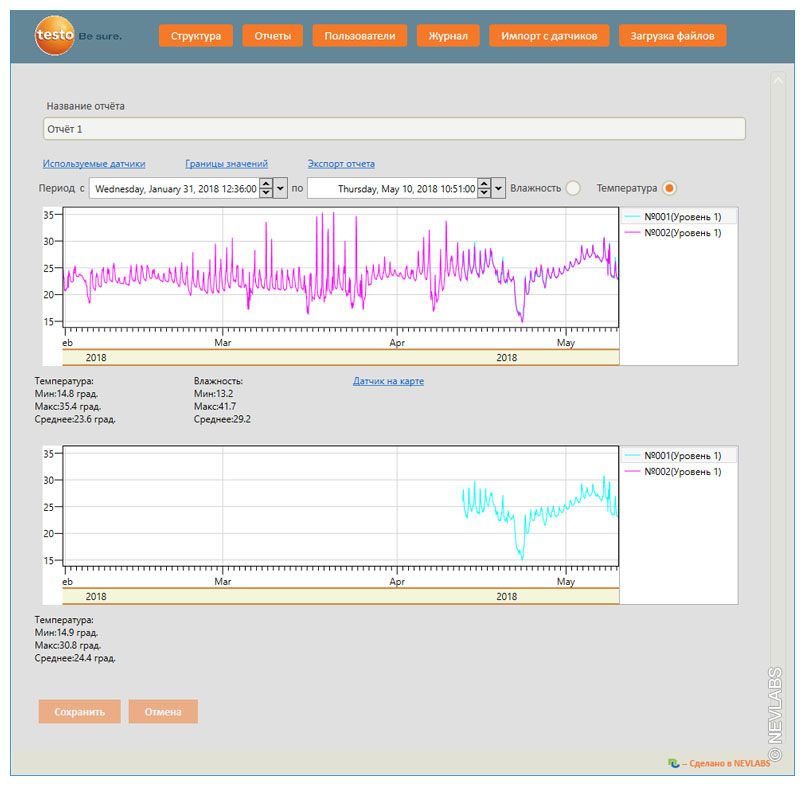Open Импорт с датчиков
Screen dimensions: 805x786
(549, 36)
